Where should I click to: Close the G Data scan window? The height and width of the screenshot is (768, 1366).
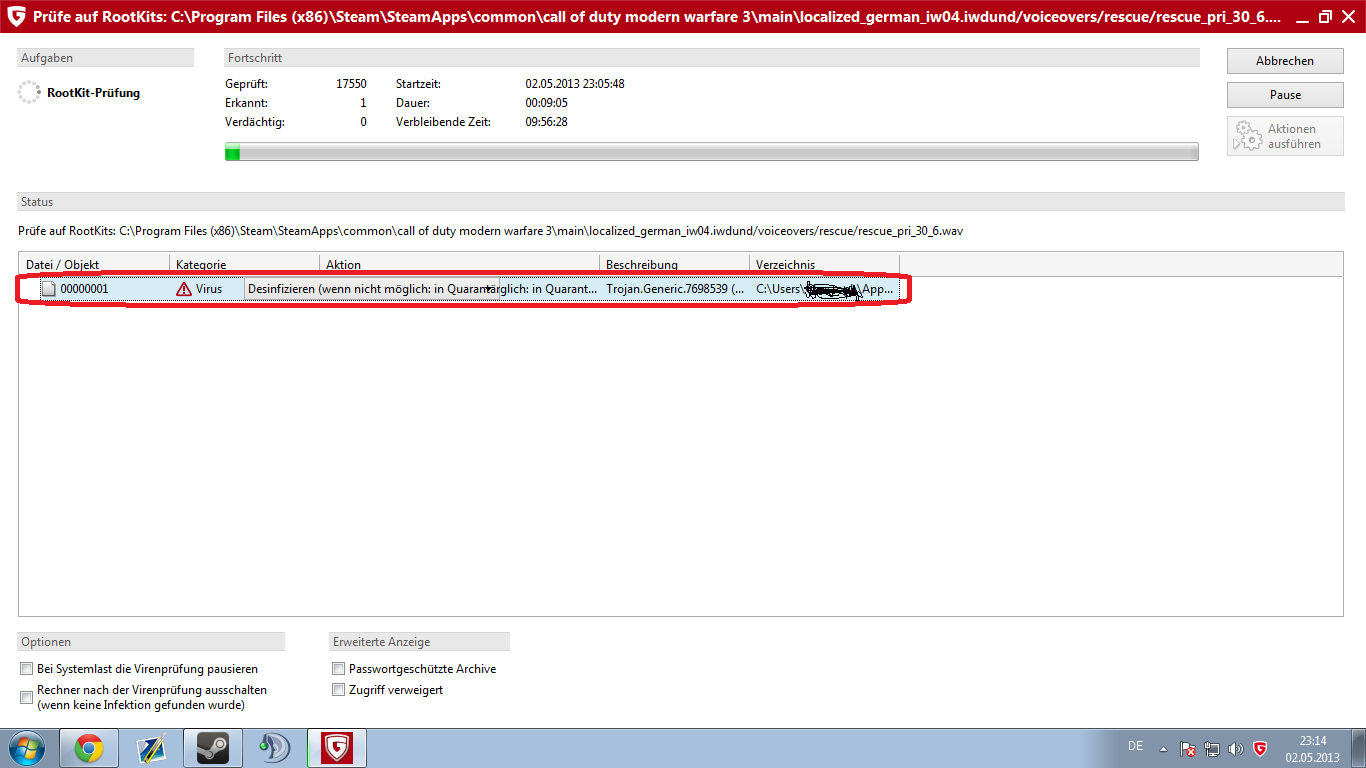(x=1350, y=16)
